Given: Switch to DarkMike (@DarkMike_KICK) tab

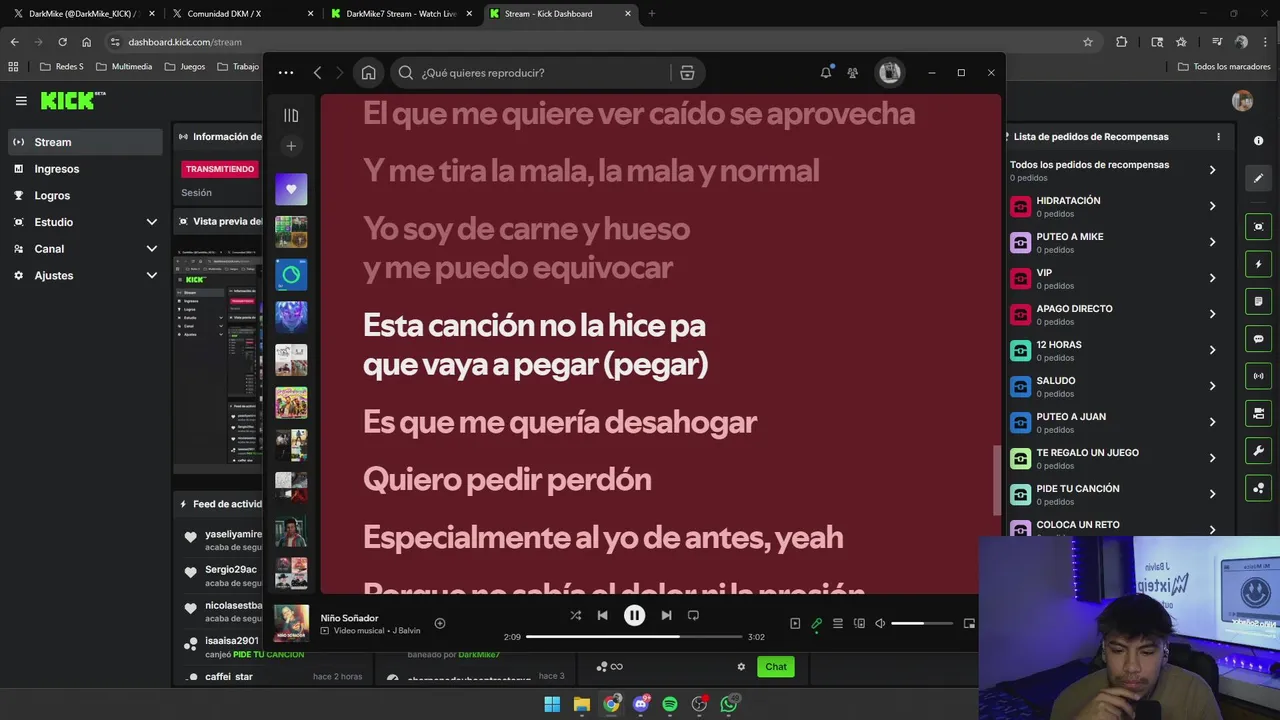Looking at the screenshot, I should (85, 14).
